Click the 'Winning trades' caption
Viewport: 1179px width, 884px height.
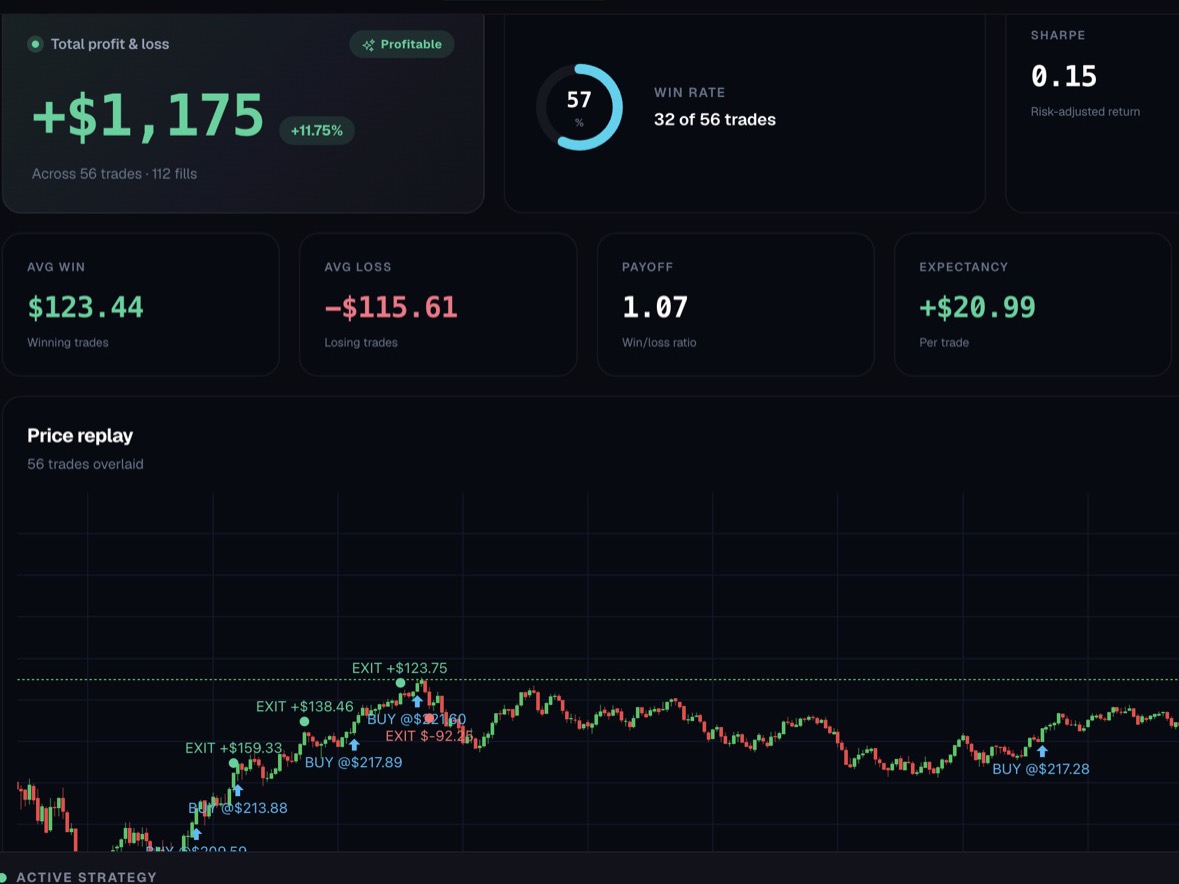[68, 343]
